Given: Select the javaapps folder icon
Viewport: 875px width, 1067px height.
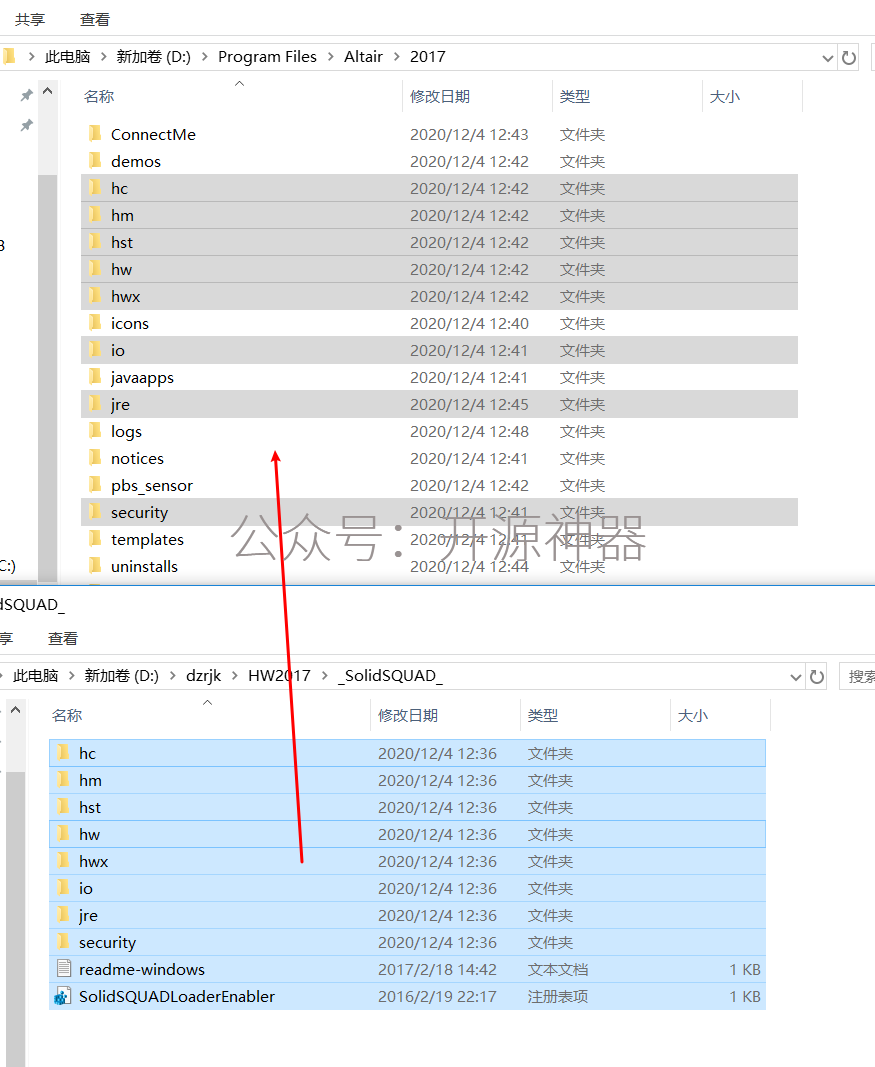Looking at the screenshot, I should pyautogui.click(x=95, y=376).
